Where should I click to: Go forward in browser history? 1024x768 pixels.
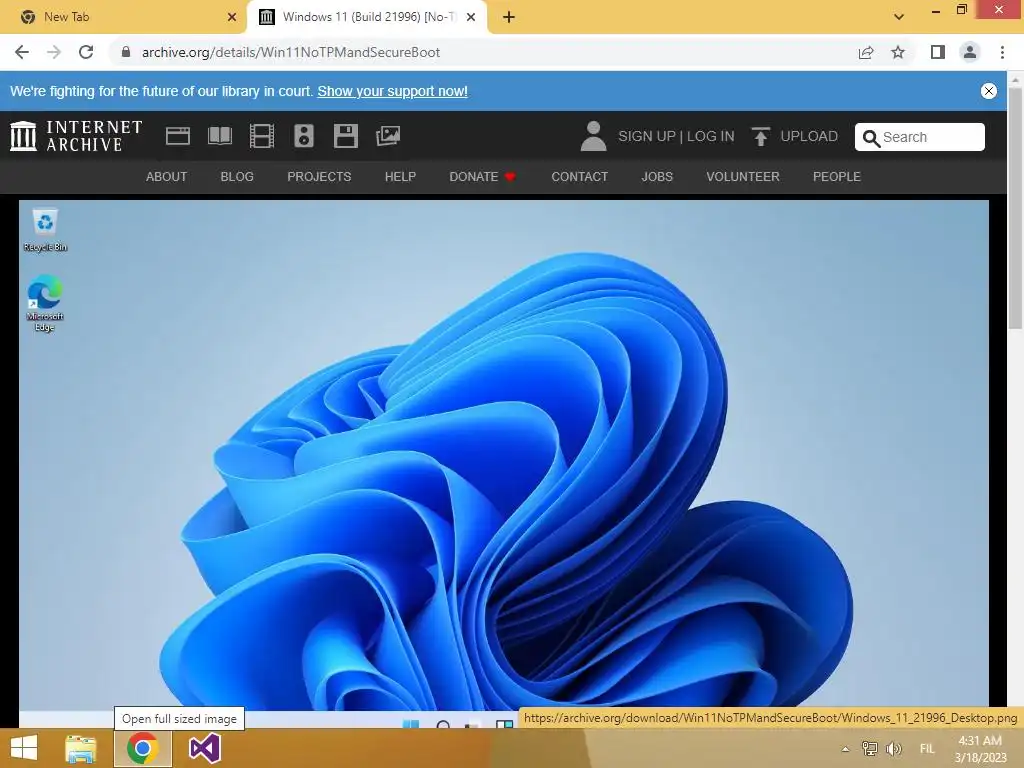[x=54, y=52]
